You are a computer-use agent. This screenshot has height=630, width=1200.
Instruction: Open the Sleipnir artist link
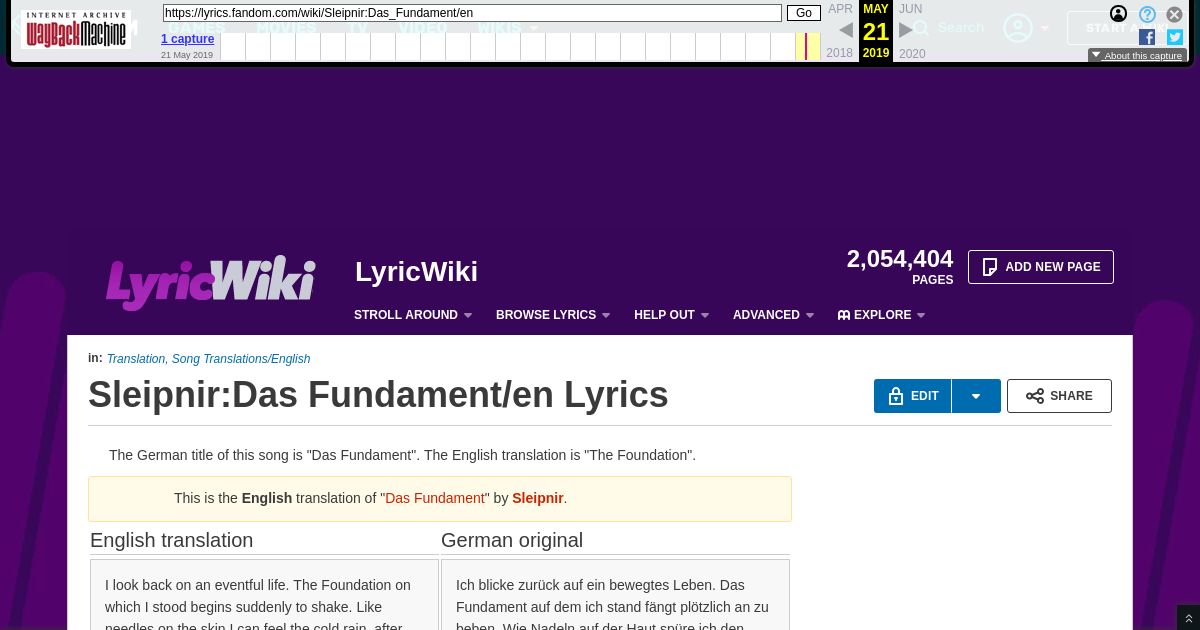tap(538, 498)
